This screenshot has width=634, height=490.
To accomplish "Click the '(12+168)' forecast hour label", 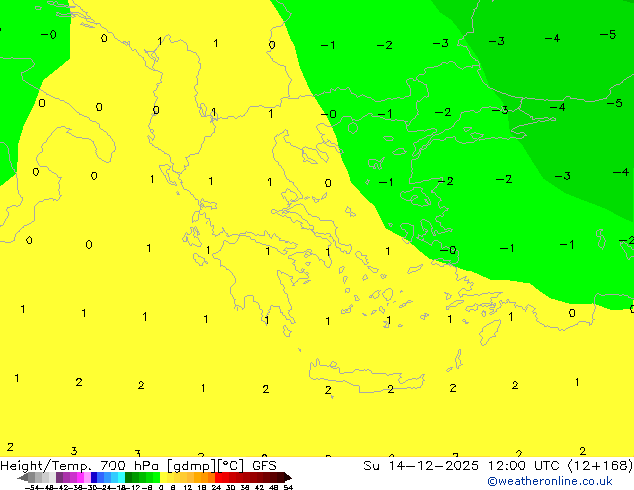I will pyautogui.click(x=600, y=466).
